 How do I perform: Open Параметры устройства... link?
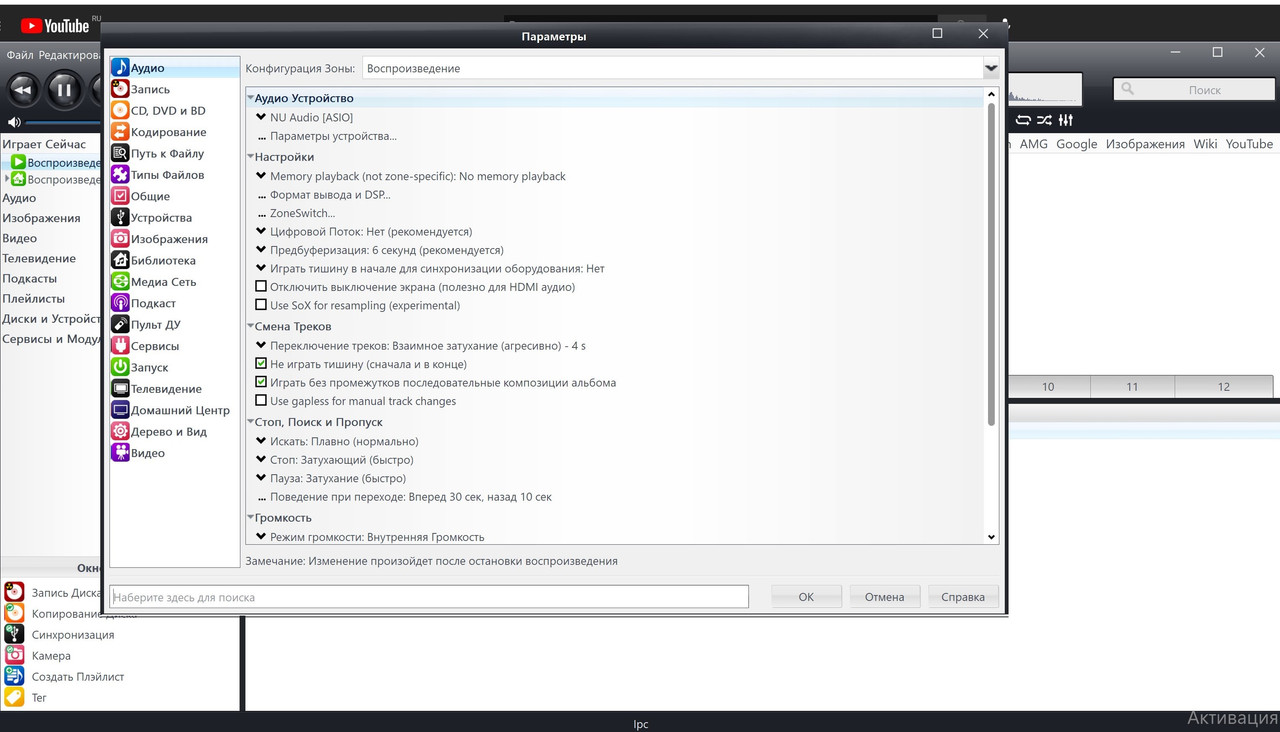click(x=333, y=136)
